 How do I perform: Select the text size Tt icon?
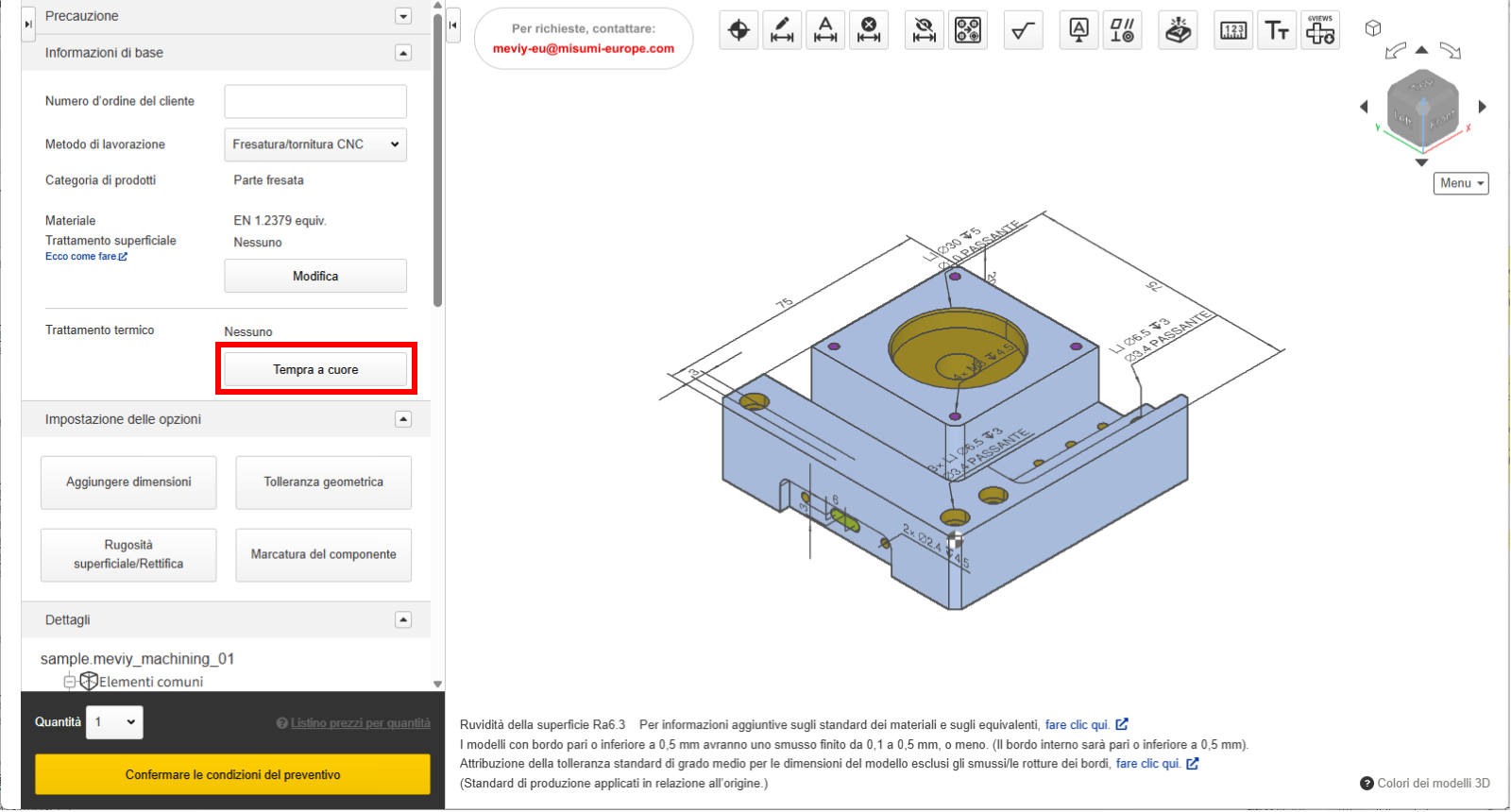(1277, 30)
